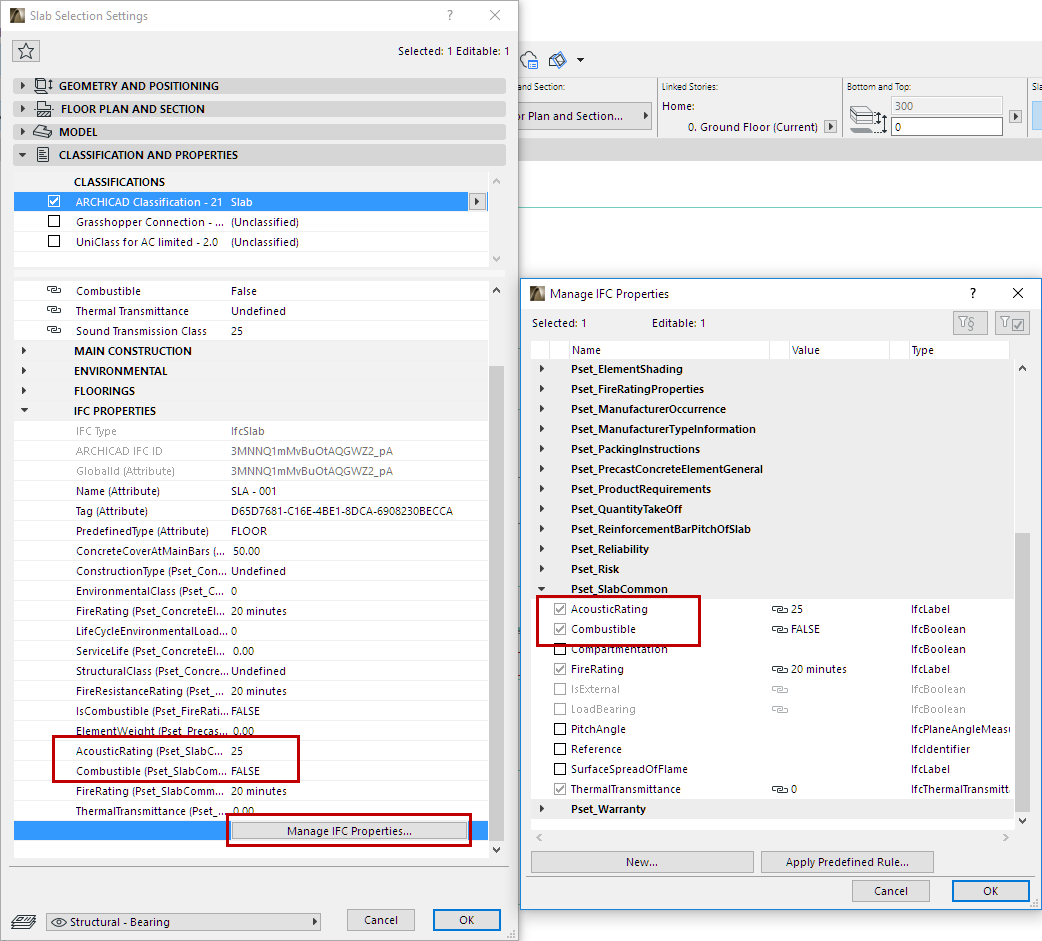Click the renovation filter toolbar icon

pyautogui.click(x=558, y=60)
